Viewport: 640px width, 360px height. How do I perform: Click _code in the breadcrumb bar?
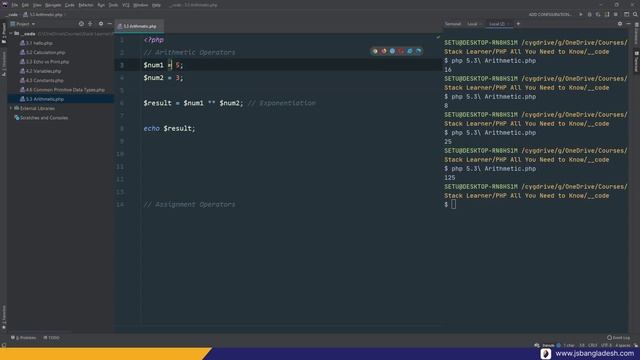tap(12, 15)
